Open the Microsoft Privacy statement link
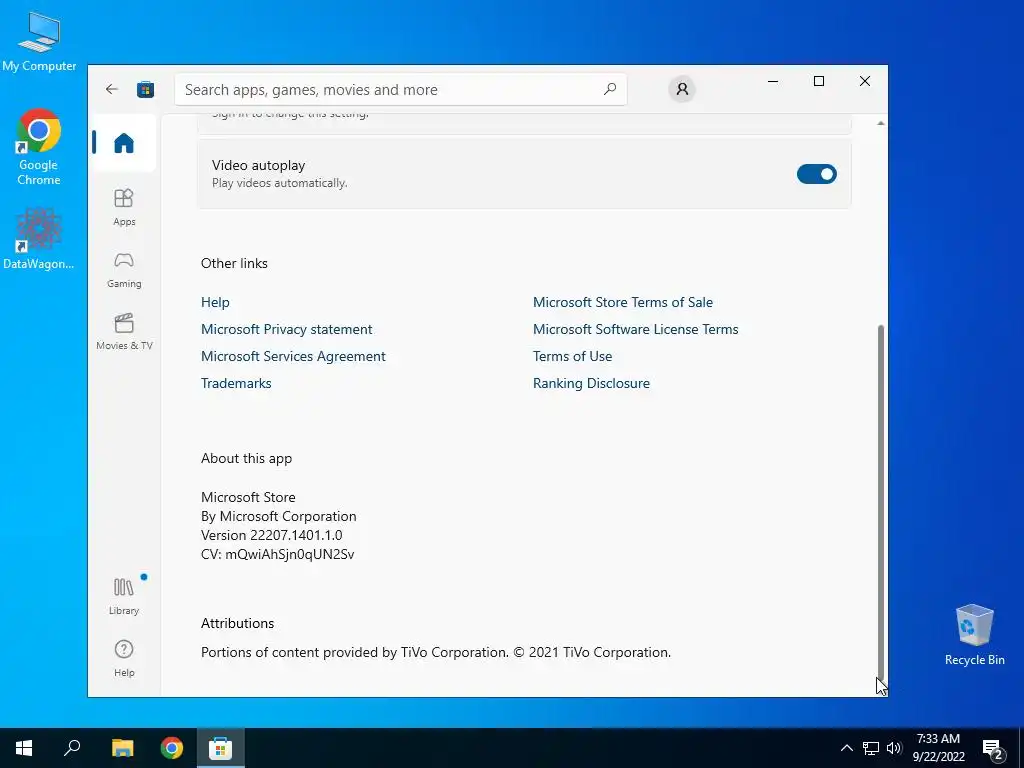Viewport: 1024px width, 768px height. [x=287, y=329]
